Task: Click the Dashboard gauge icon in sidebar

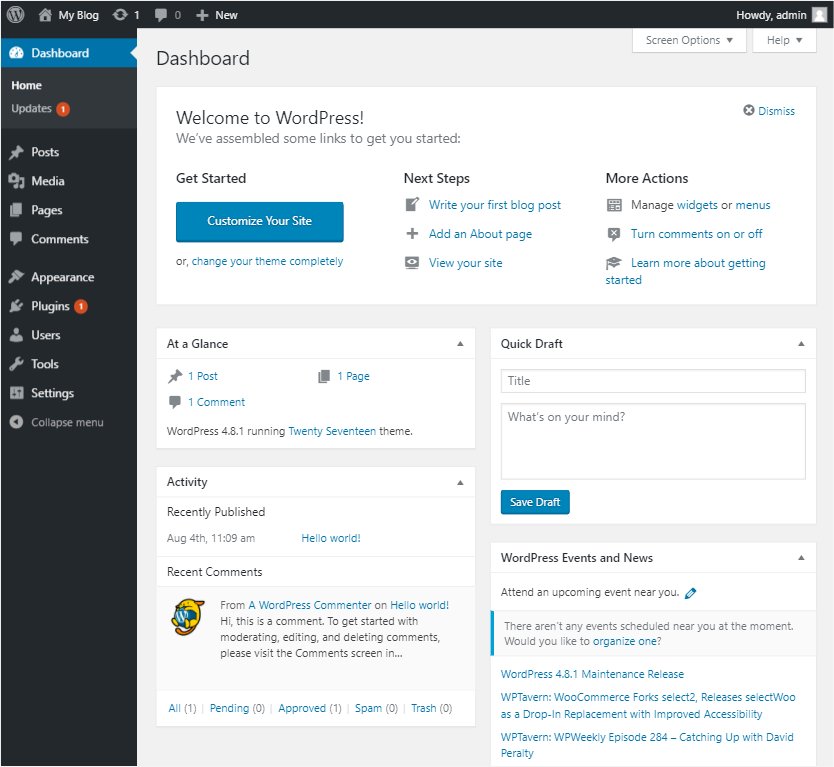Action: point(16,53)
